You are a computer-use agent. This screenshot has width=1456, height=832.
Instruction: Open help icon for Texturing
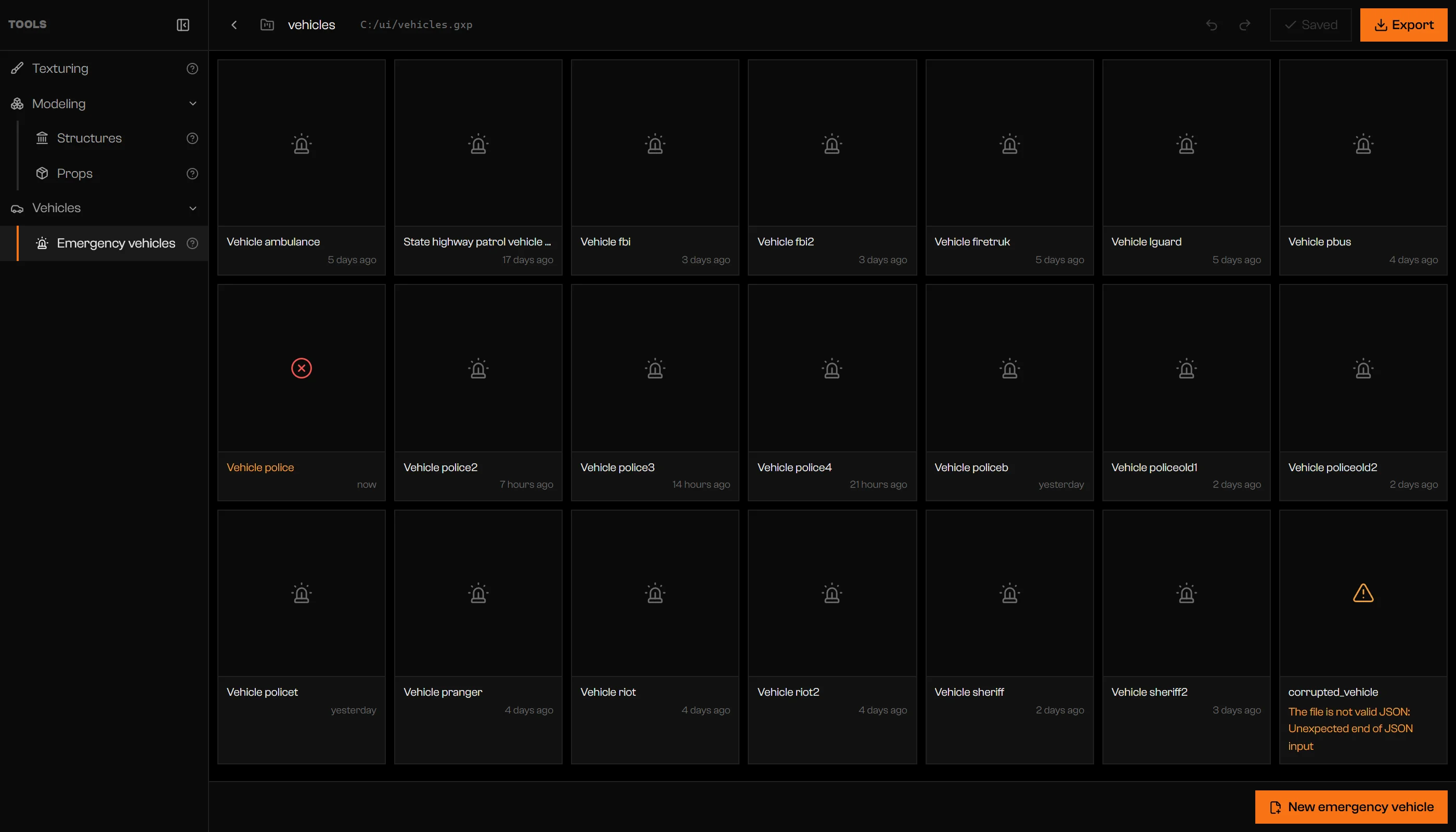192,69
